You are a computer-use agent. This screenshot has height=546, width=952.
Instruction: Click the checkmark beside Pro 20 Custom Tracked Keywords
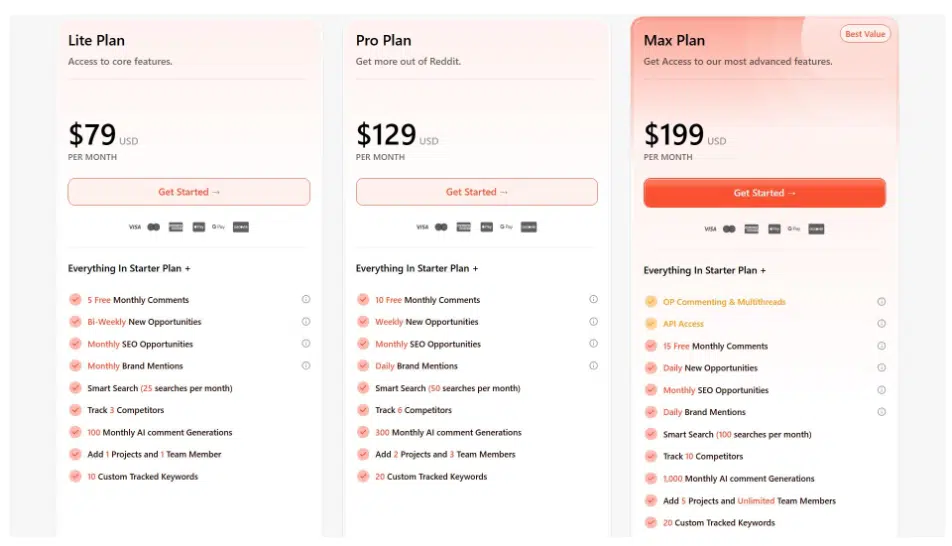point(363,476)
